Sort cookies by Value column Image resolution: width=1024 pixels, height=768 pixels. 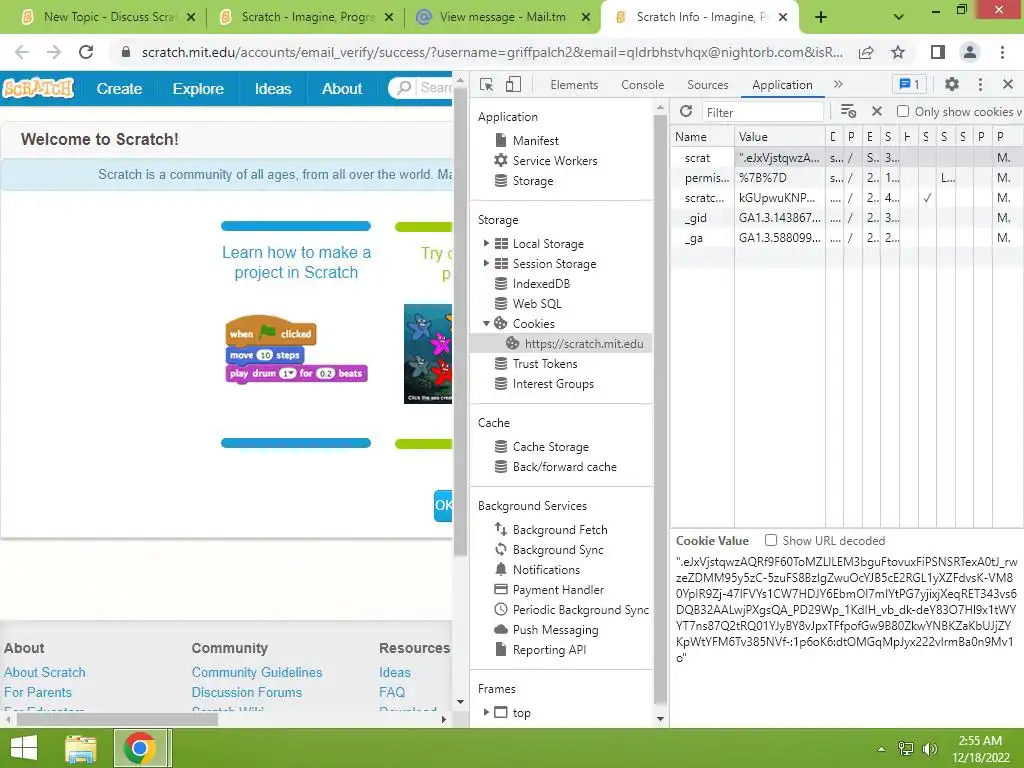pos(779,136)
